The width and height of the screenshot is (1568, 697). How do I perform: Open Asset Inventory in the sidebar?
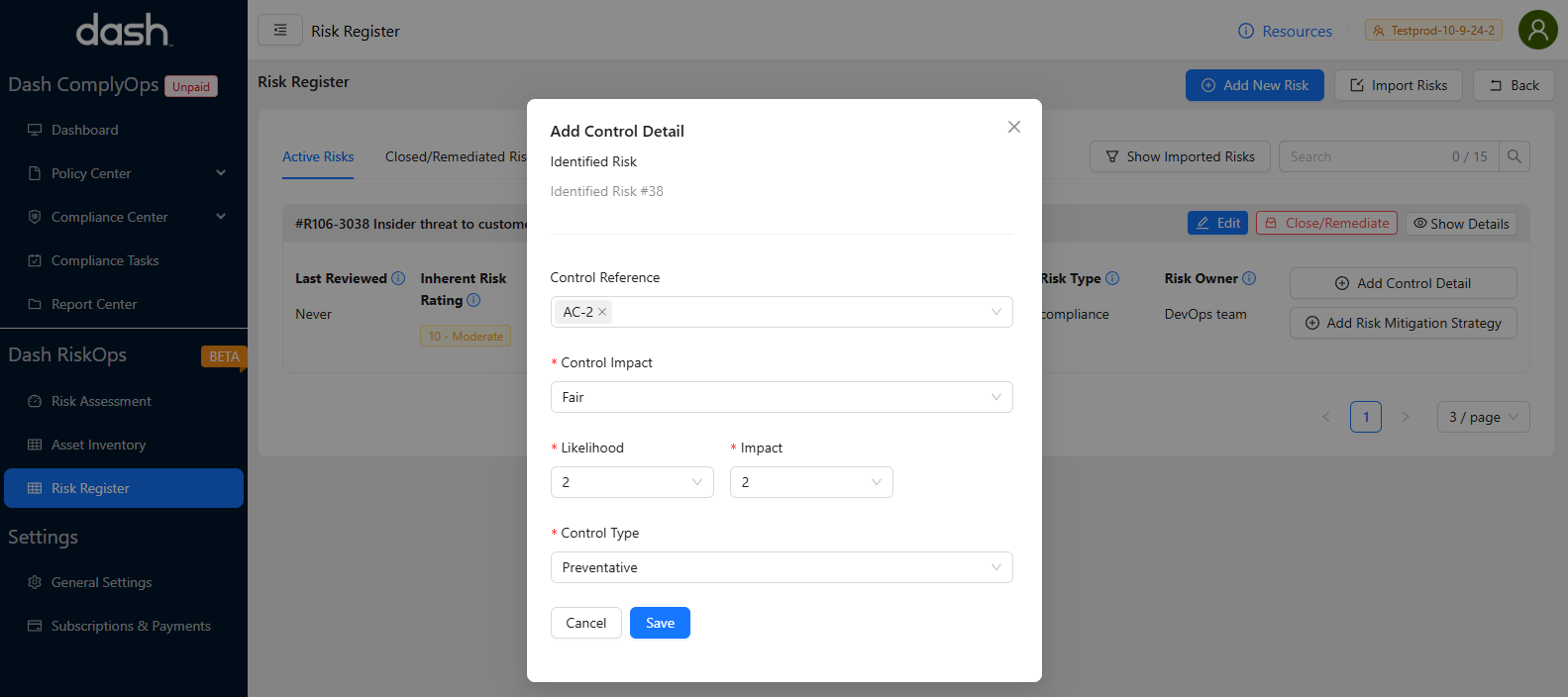pyautogui.click(x=98, y=445)
